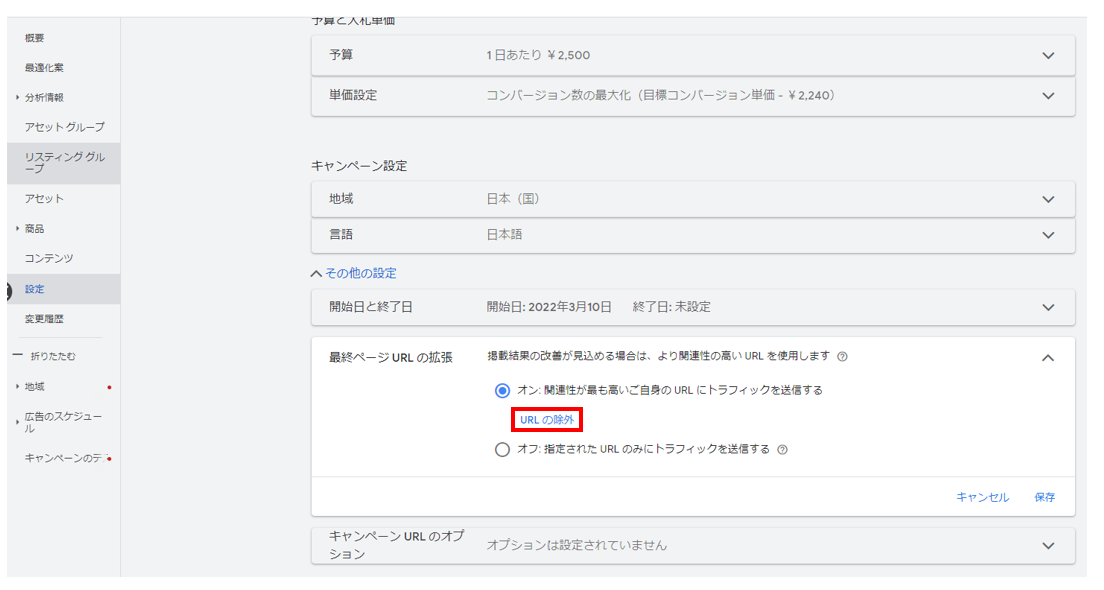Open コンテンツ in sidebar
This screenshot has width=1104, height=590.
tap(49, 258)
